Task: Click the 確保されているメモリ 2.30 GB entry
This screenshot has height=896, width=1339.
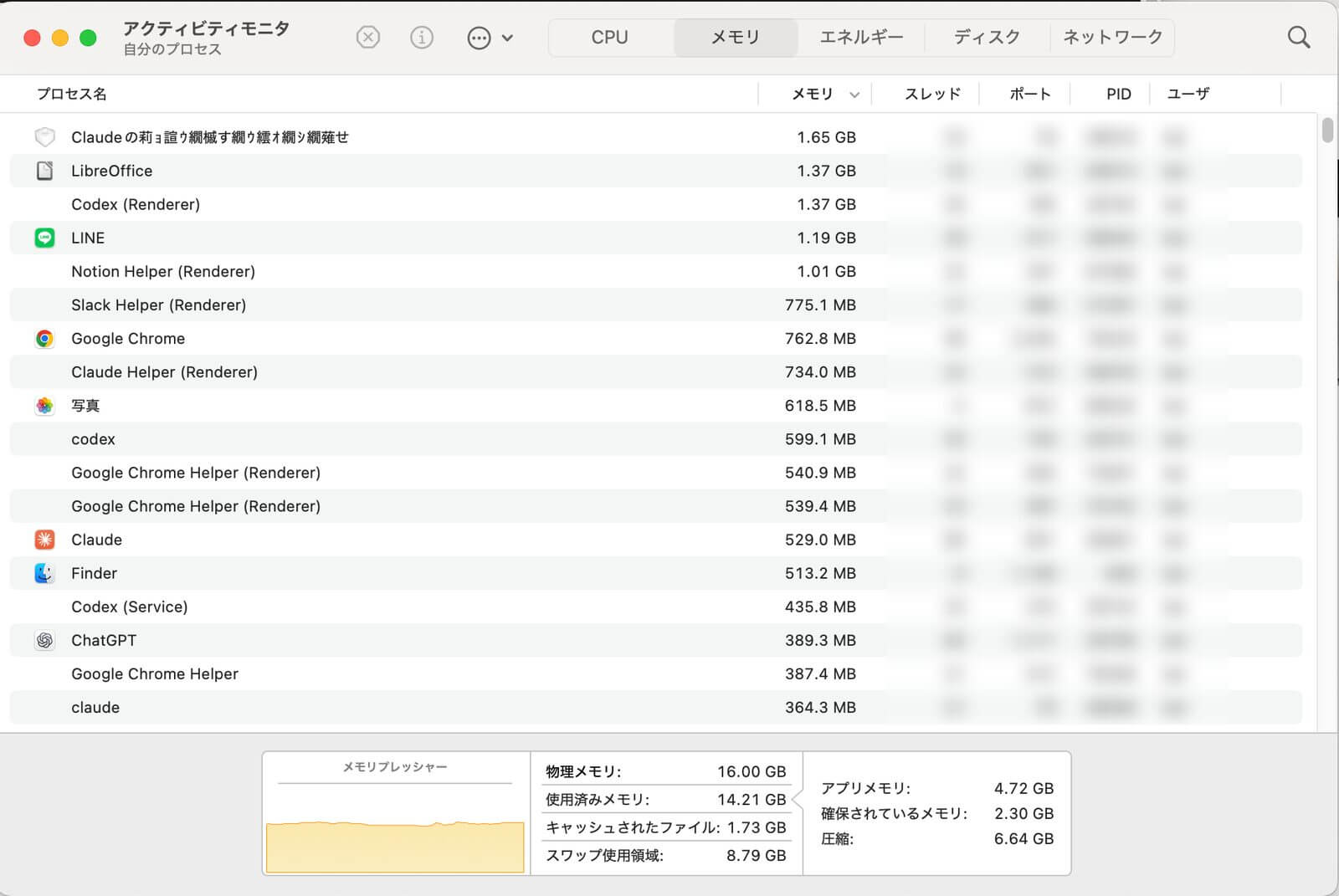Action: [937, 813]
